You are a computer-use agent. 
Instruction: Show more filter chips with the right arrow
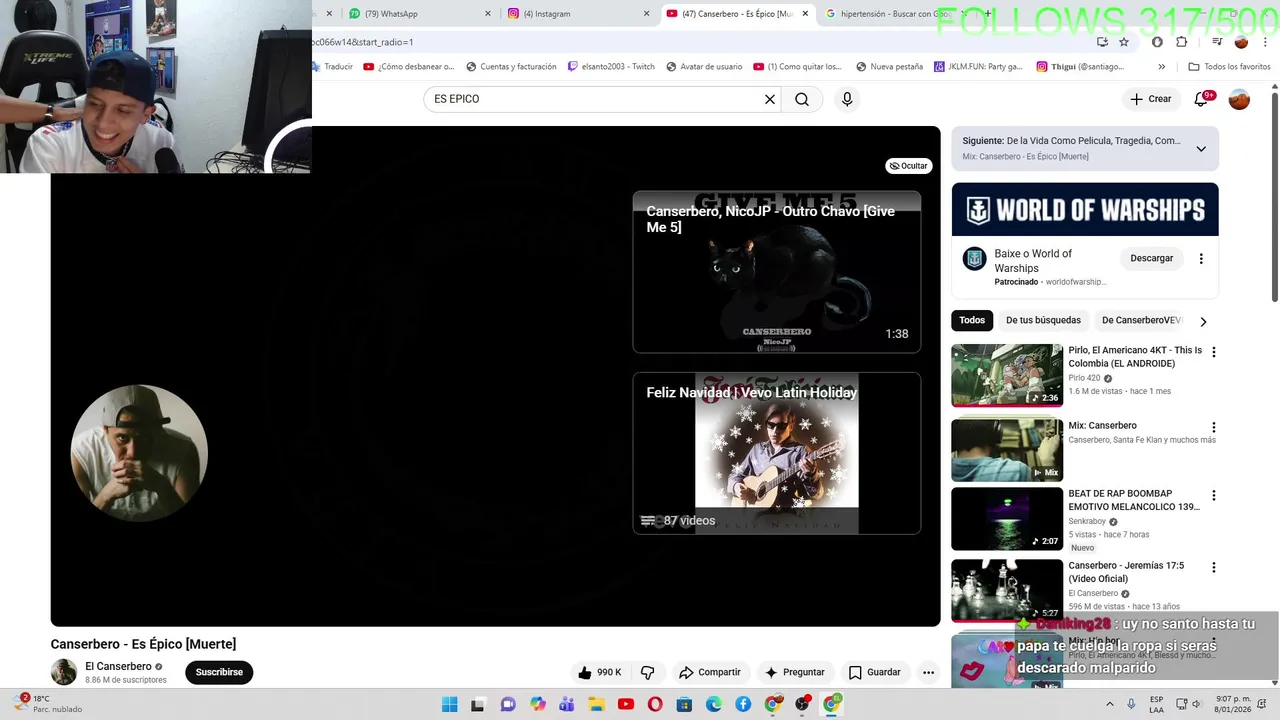(x=1203, y=321)
